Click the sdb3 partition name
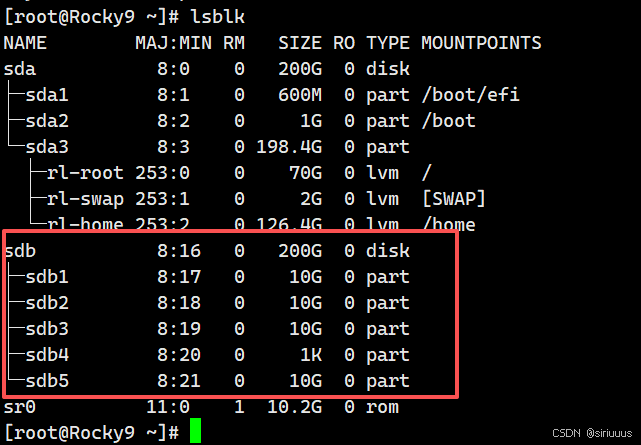The width and height of the screenshot is (641, 445). (x=47, y=329)
